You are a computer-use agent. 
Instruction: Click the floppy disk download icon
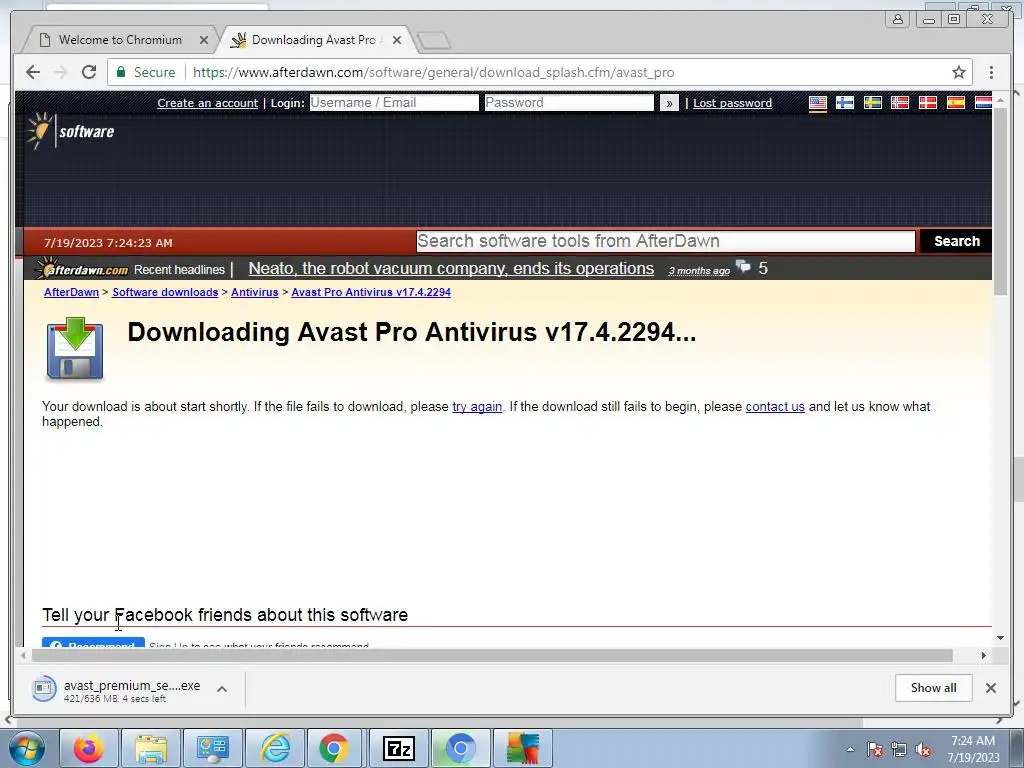[x=74, y=349]
